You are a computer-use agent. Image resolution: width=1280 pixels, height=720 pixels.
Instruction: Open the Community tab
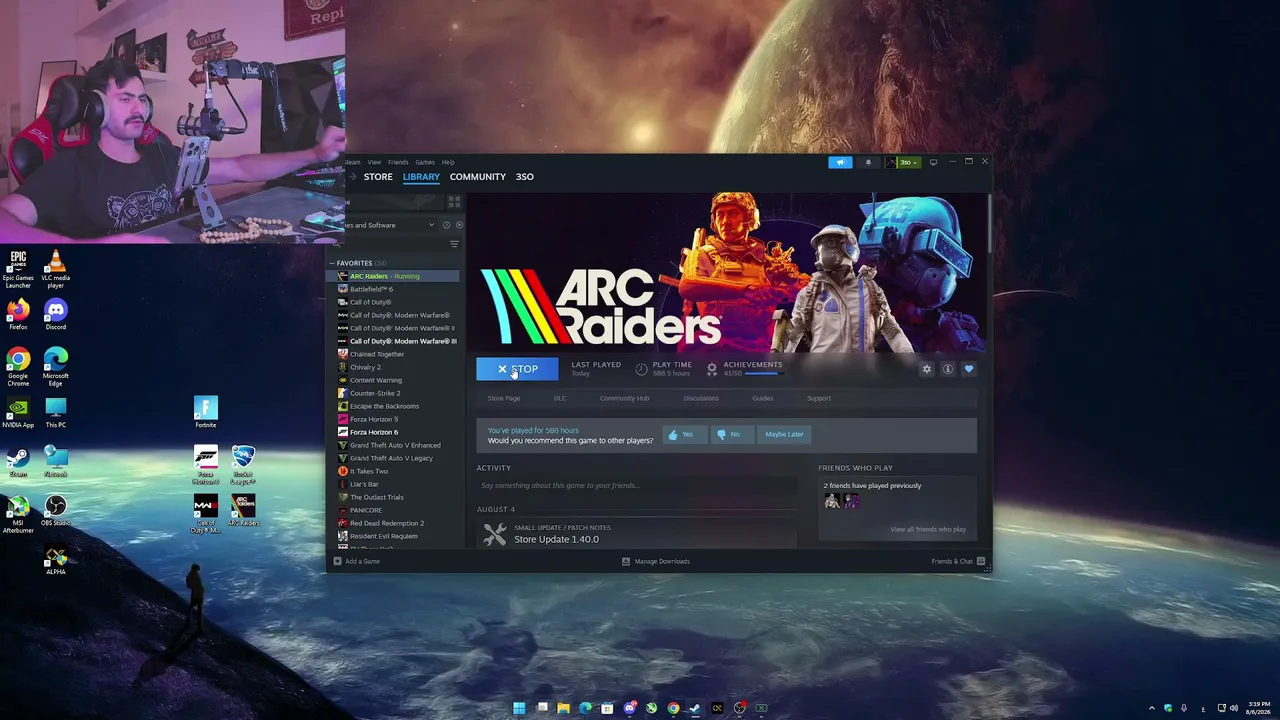478,177
